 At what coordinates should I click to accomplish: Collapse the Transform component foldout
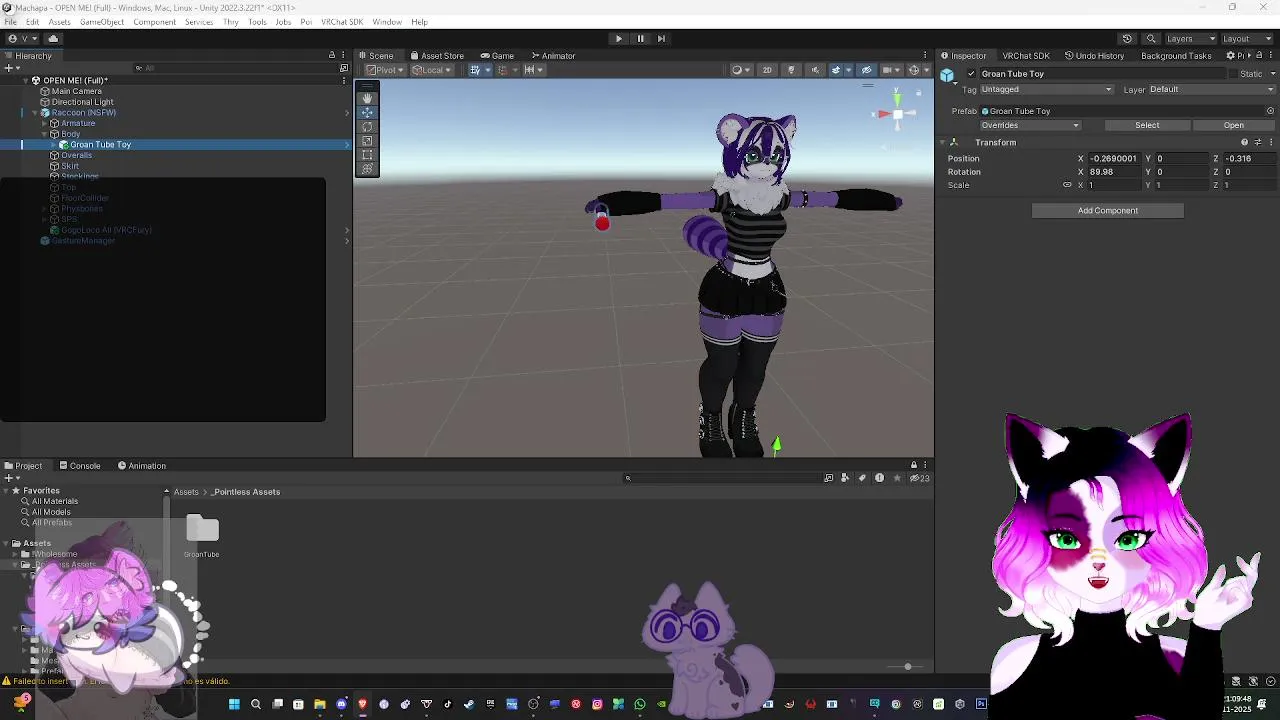tap(942, 142)
